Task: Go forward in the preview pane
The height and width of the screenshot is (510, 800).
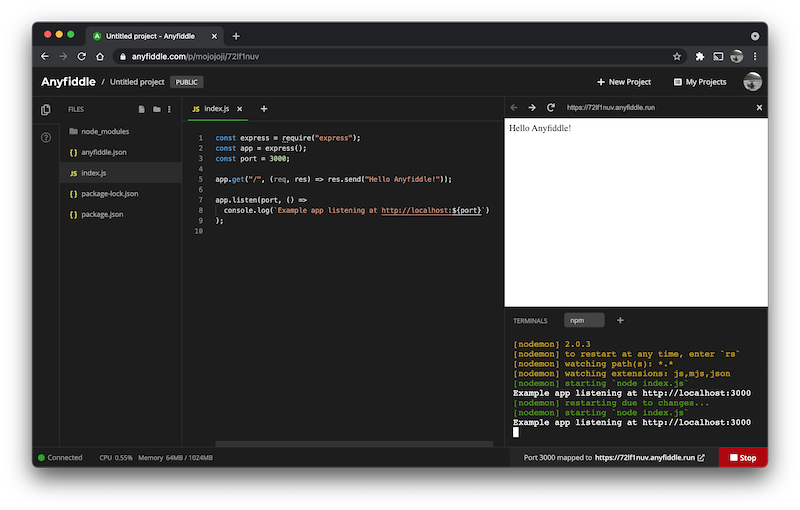Action: (x=532, y=108)
